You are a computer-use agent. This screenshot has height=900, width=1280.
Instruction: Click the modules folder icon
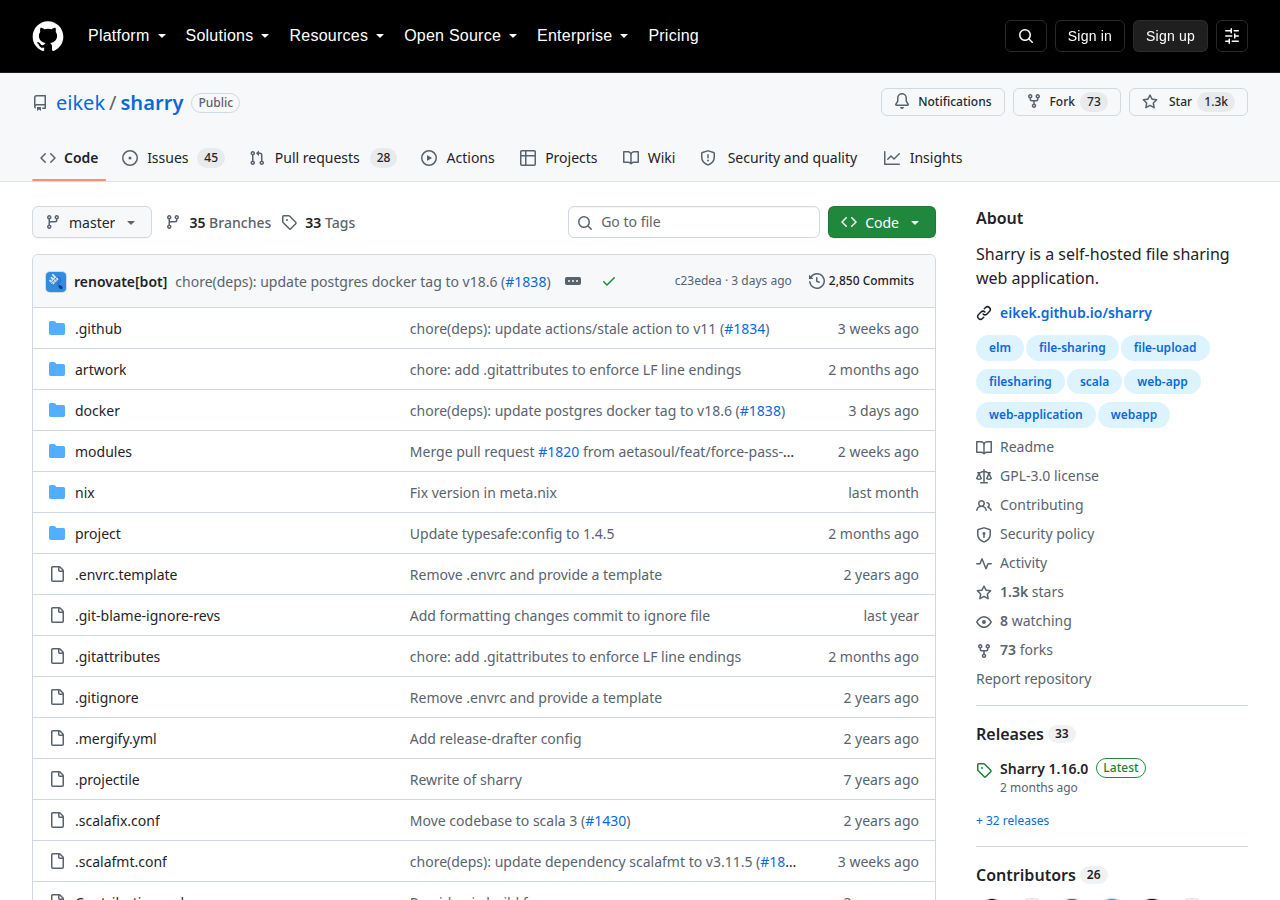[x=57, y=452]
